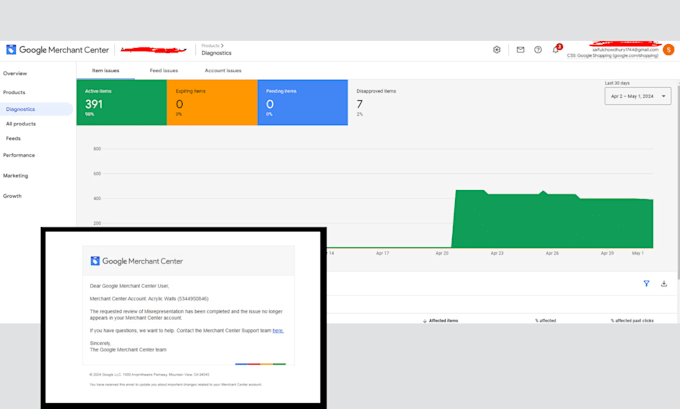Select the green Active items card
This screenshot has height=409, width=680.
(121, 102)
